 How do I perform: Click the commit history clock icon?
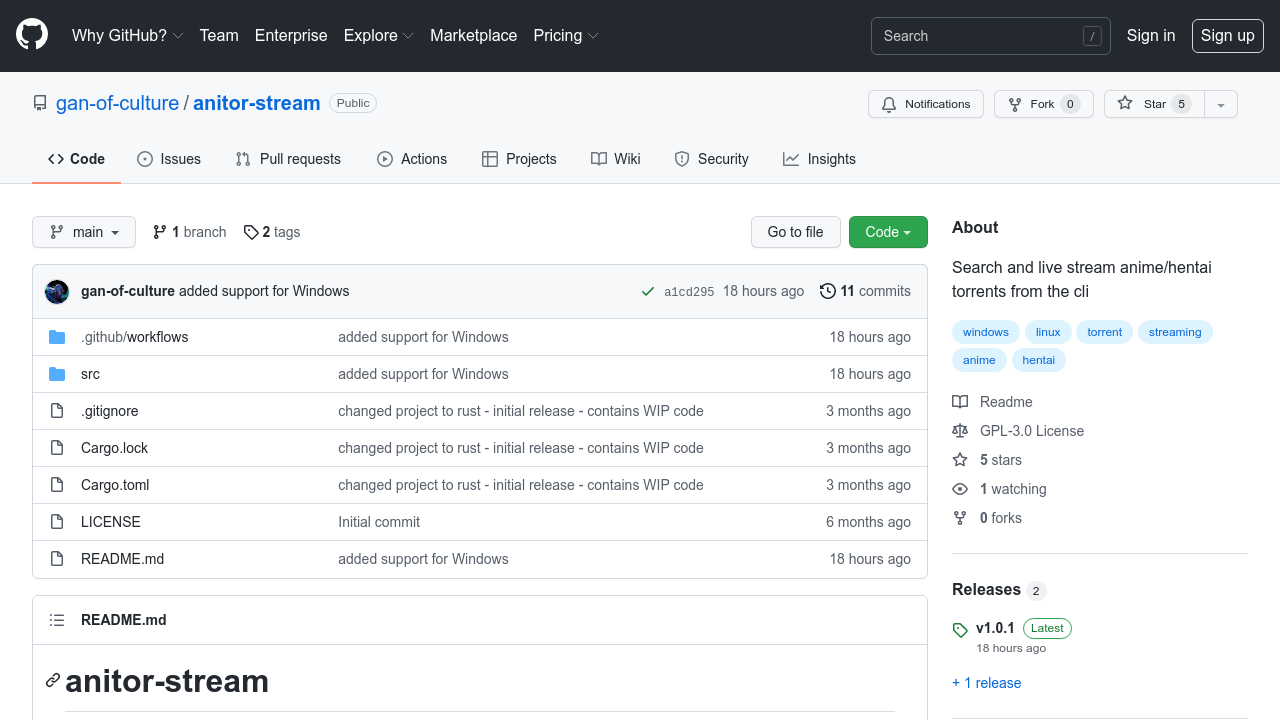pyautogui.click(x=827, y=291)
